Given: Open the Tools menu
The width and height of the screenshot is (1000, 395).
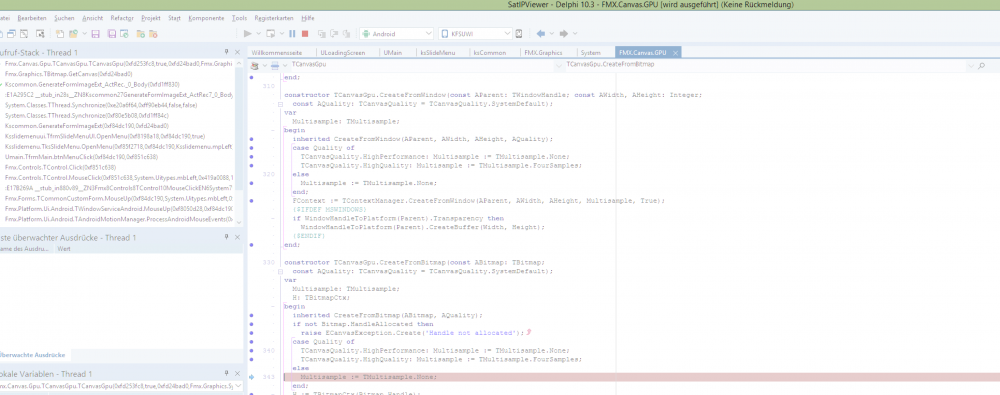Looking at the screenshot, I should pyautogui.click(x=240, y=18).
